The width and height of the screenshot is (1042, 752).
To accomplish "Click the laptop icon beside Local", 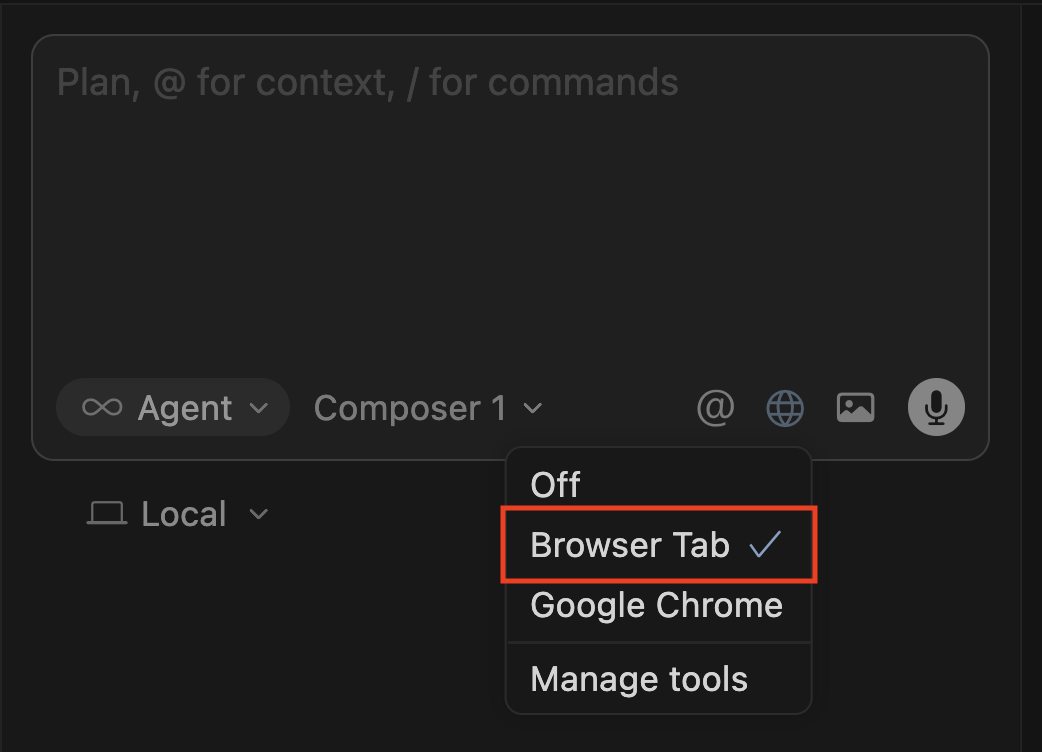I will [106, 514].
